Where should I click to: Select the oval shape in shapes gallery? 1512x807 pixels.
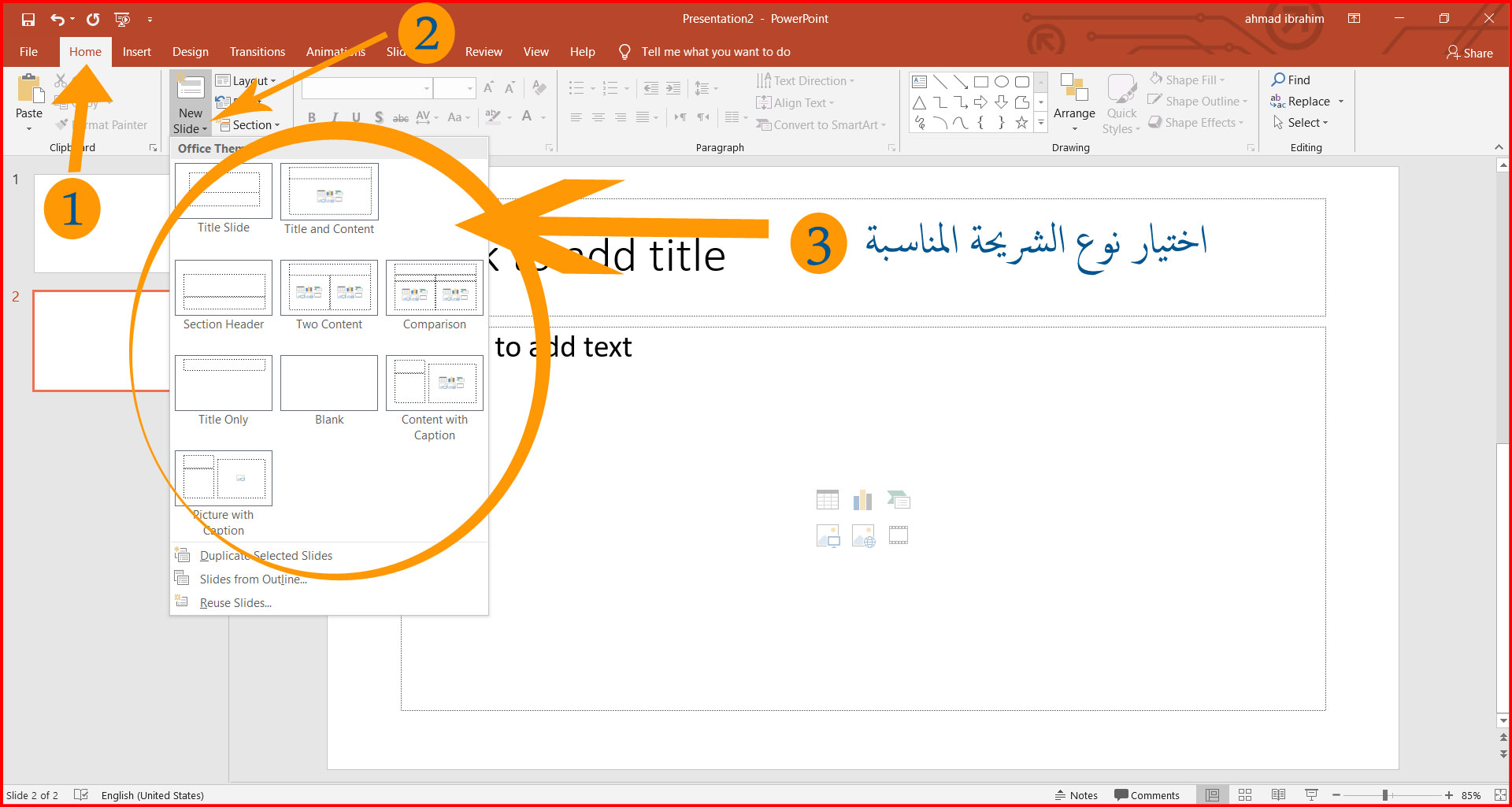pos(1002,82)
